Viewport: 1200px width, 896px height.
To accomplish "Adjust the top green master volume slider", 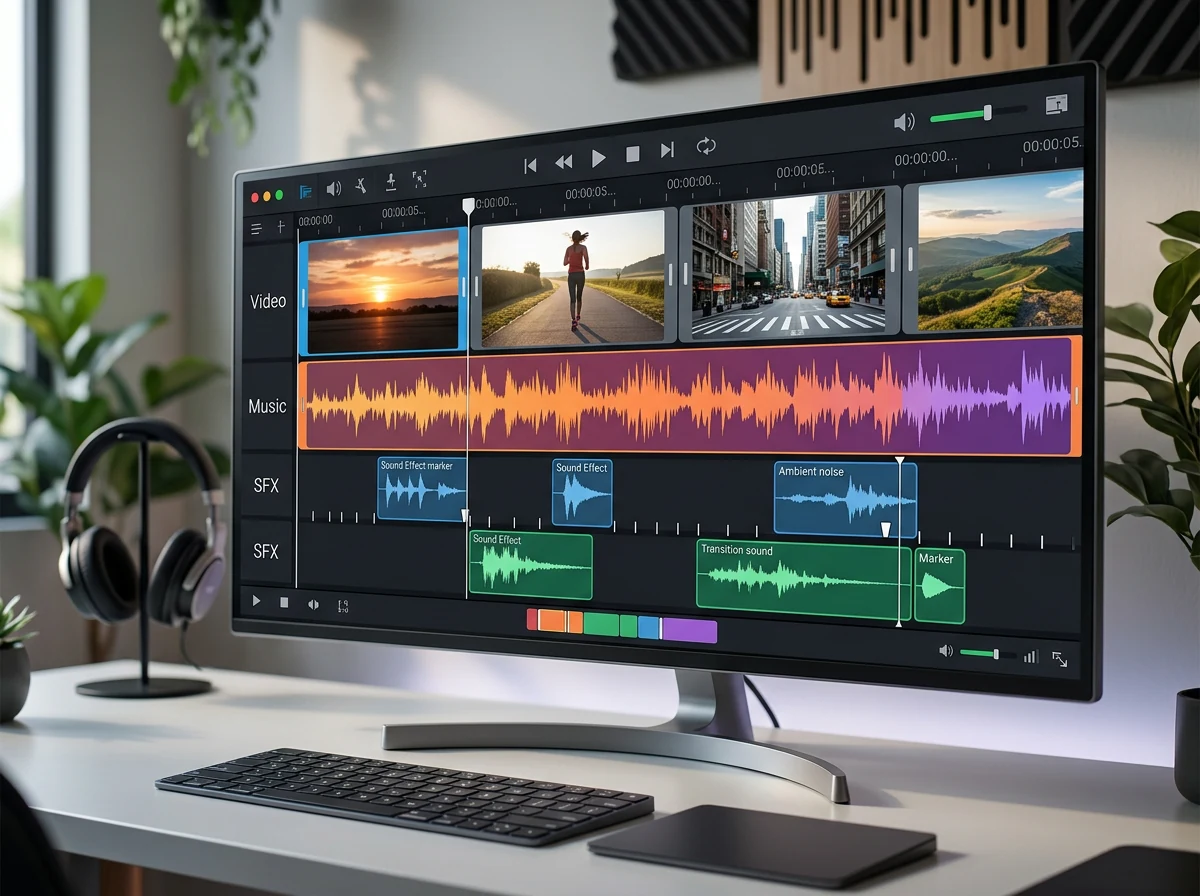I will pyautogui.click(x=977, y=114).
